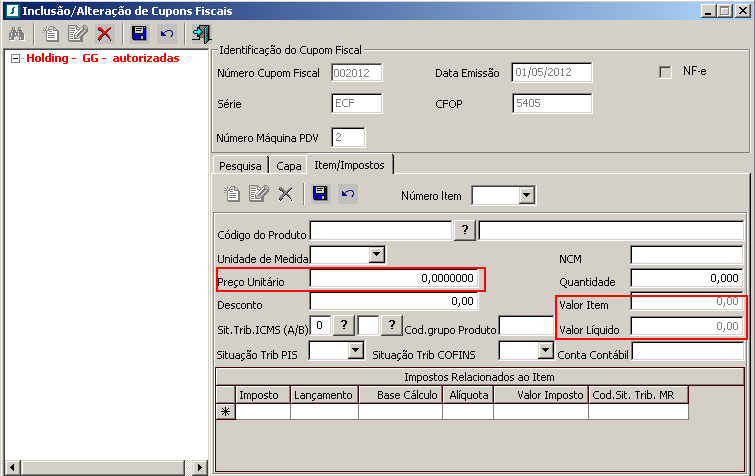
Task: Click the new item icon in Item/Impostos toolbar
Action: 232,193
